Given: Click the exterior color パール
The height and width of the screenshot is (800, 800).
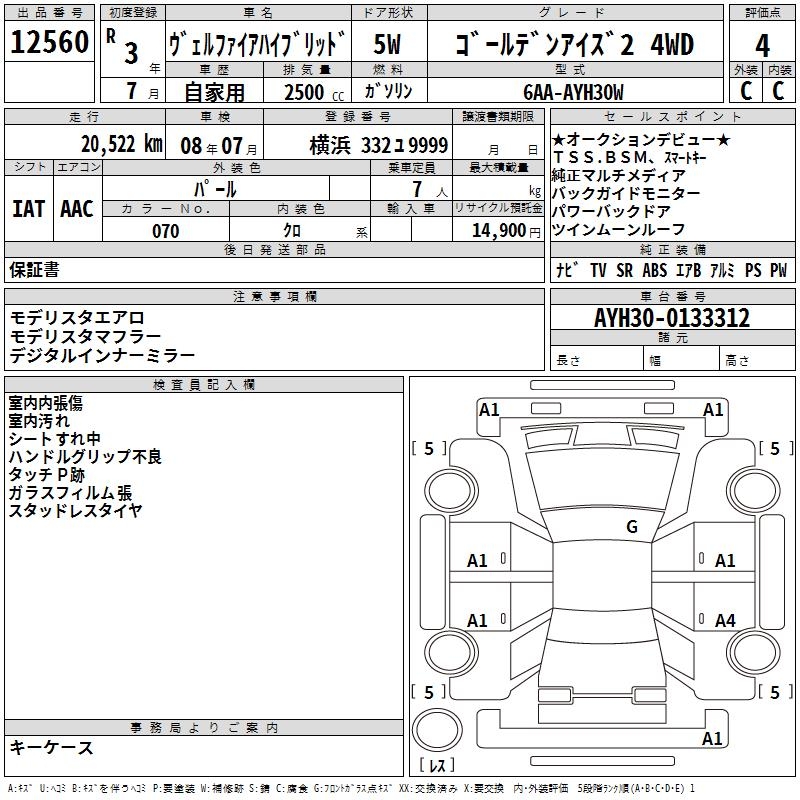Looking at the screenshot, I should [215, 189].
